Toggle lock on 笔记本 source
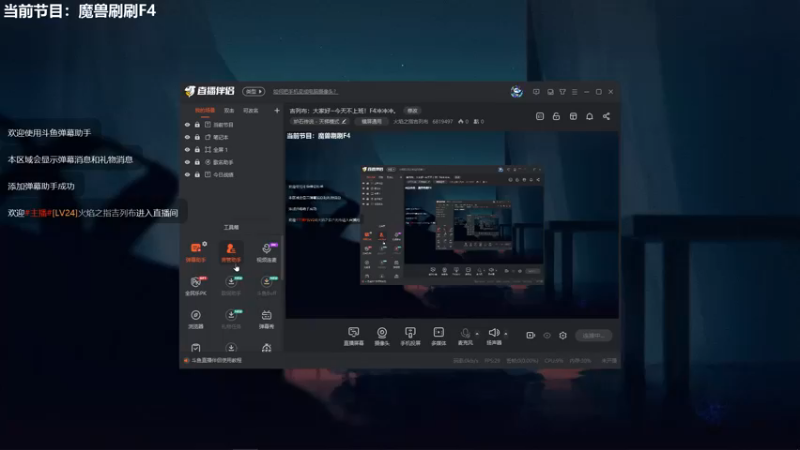The width and height of the screenshot is (800, 450). click(x=197, y=137)
